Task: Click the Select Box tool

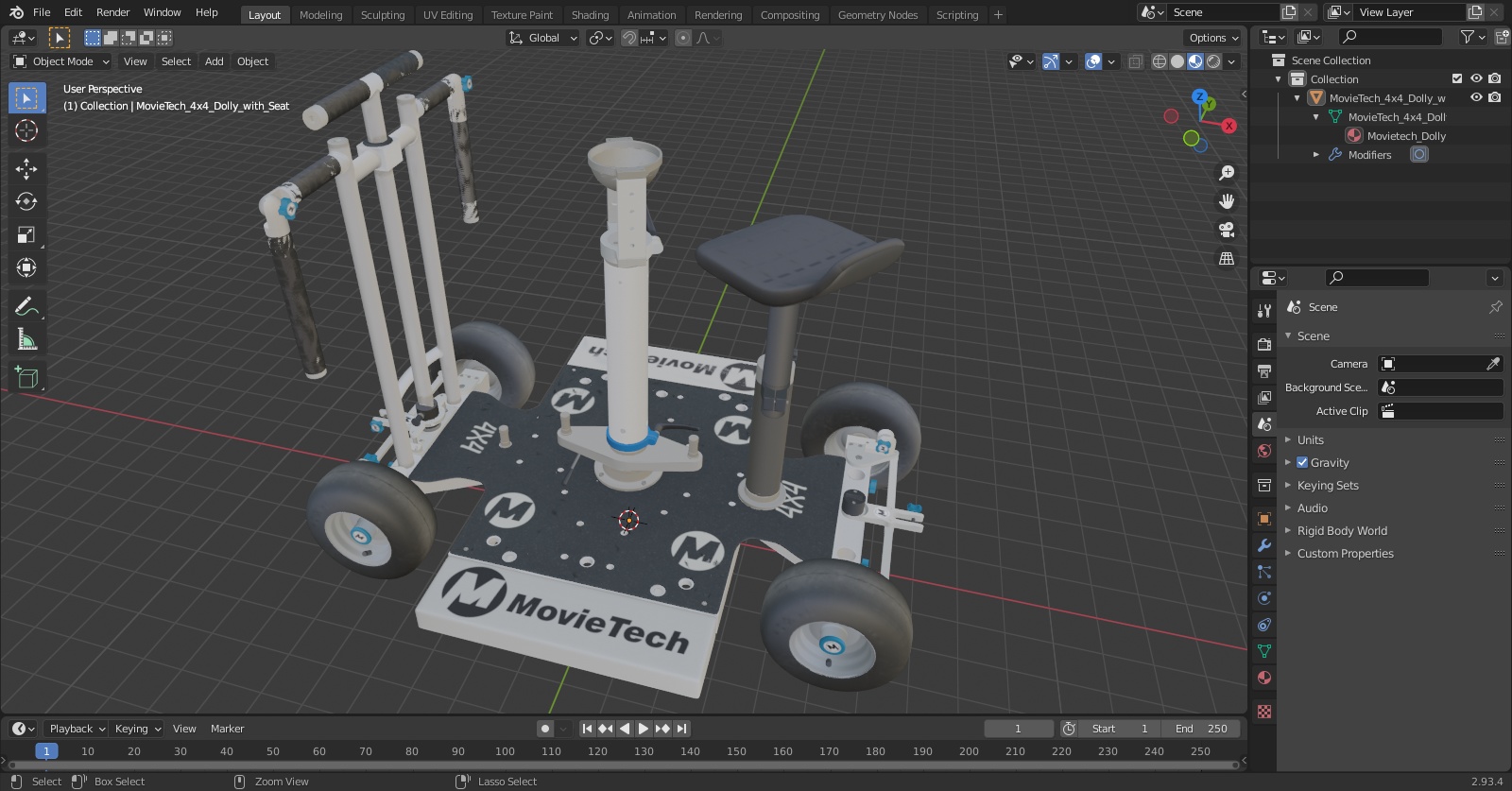Action: [26, 98]
